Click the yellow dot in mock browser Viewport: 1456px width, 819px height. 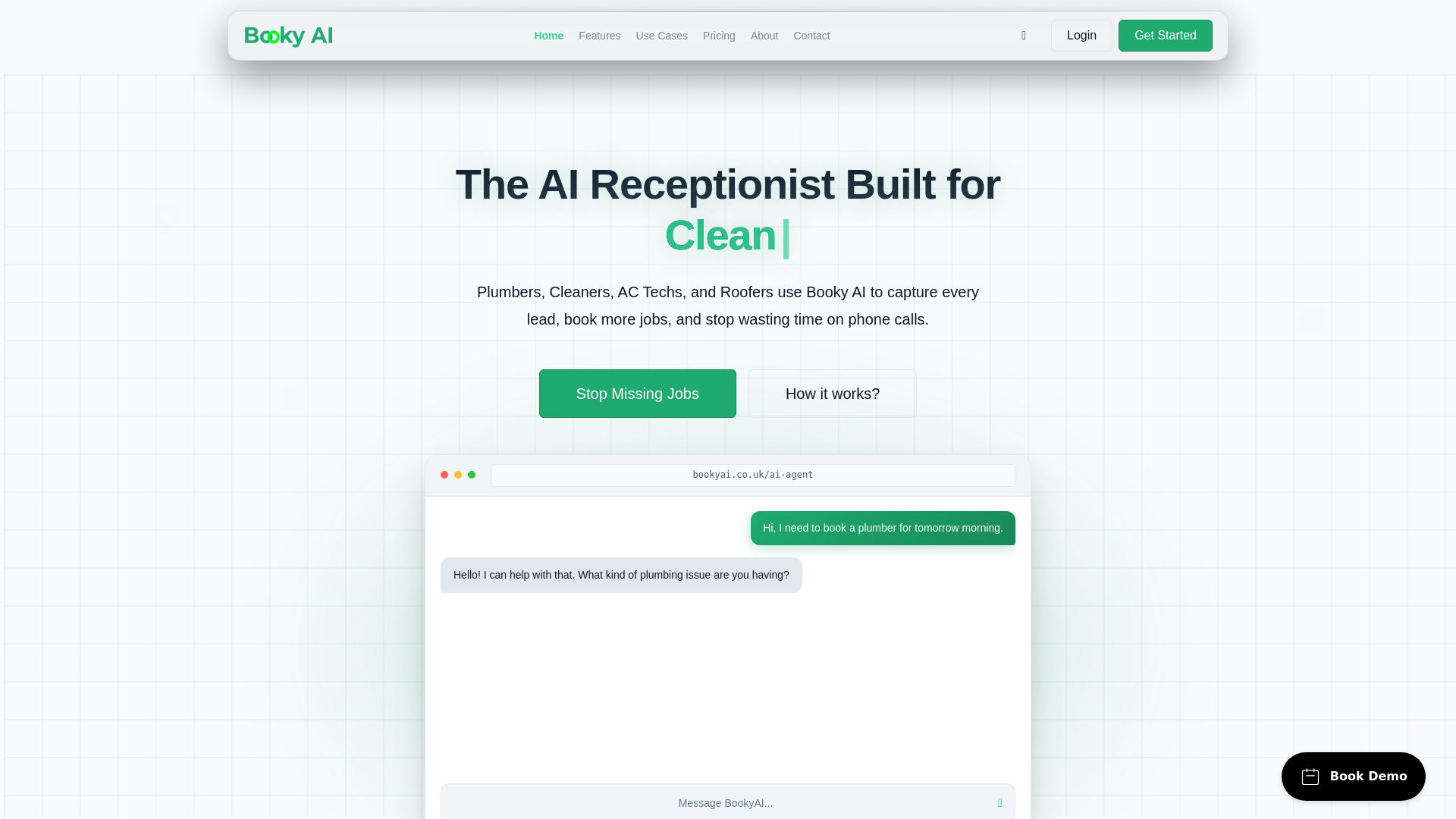pyautogui.click(x=458, y=475)
